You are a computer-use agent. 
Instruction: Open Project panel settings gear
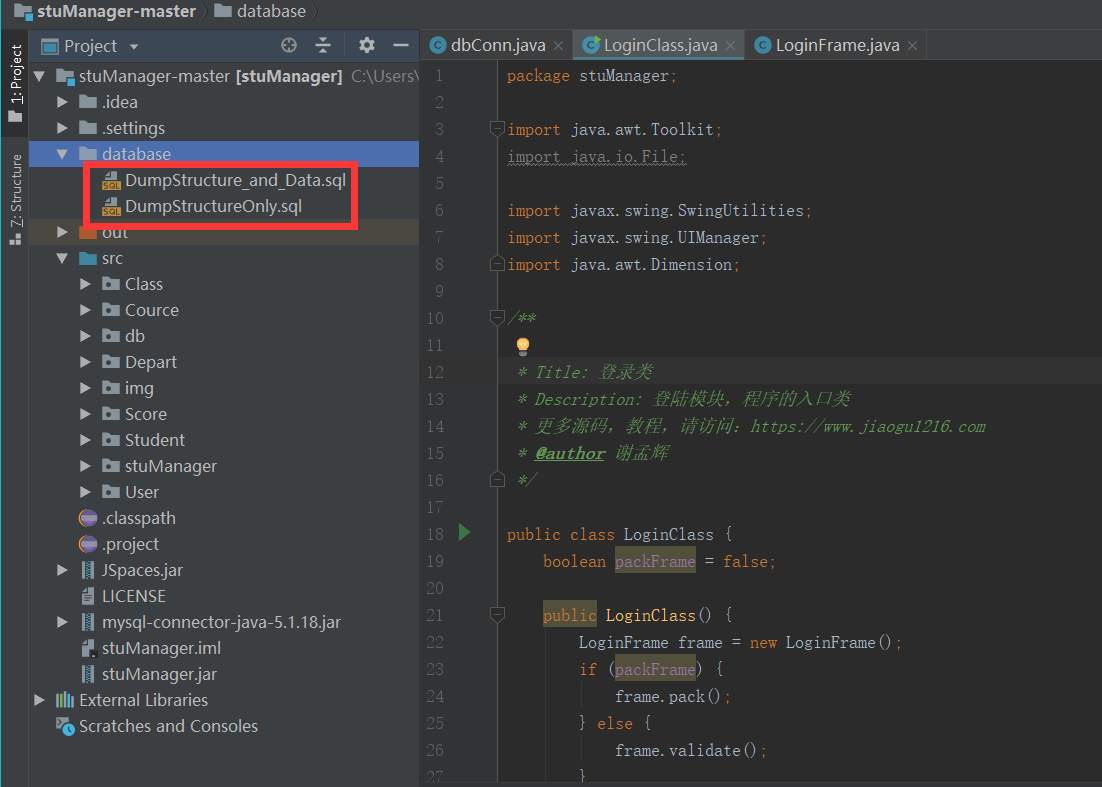366,46
